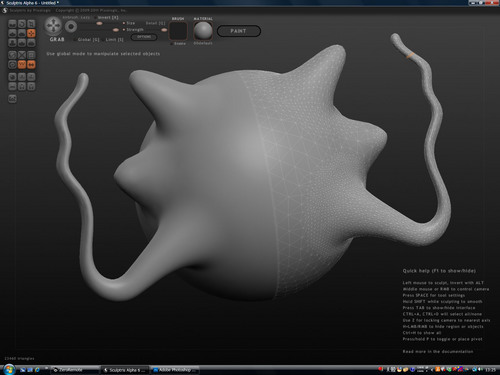Switch to the ZeroRemote taskbar item
500x375 pixels.
coord(74,370)
